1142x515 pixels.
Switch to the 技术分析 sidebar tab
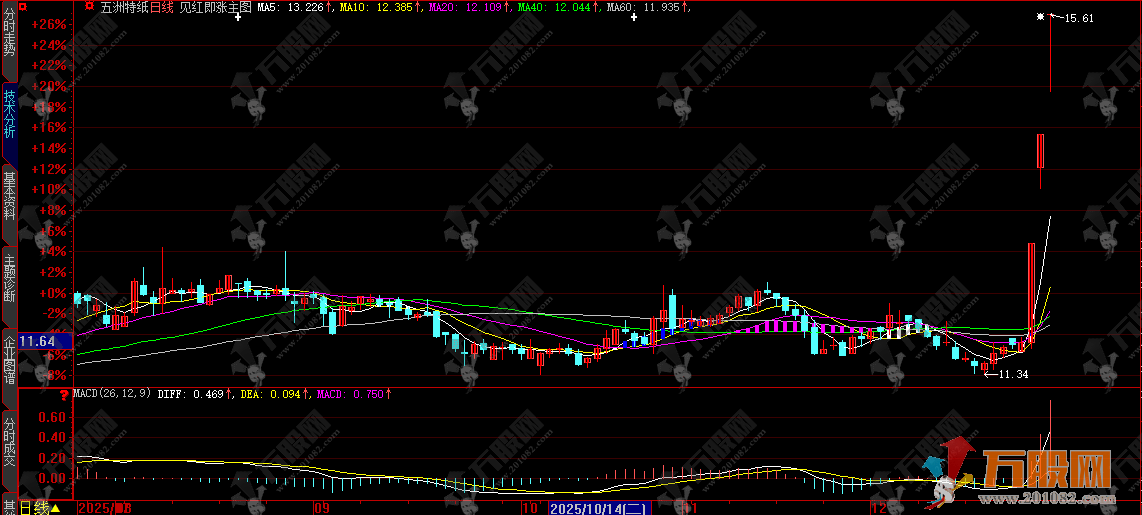[9, 115]
